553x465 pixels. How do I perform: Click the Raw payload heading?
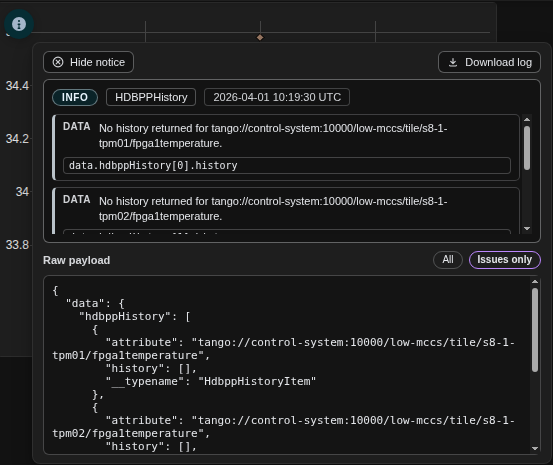77,260
